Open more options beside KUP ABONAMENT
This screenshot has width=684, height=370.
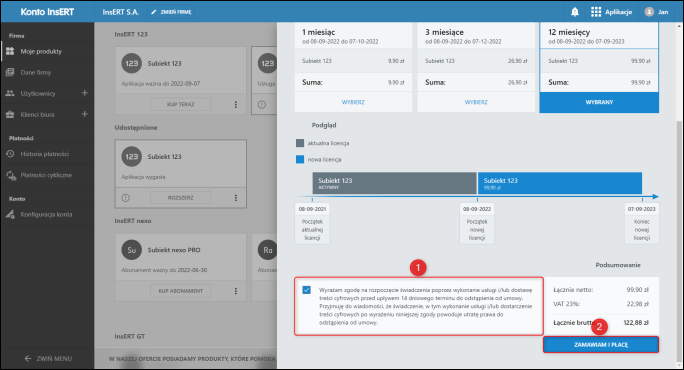(236, 291)
